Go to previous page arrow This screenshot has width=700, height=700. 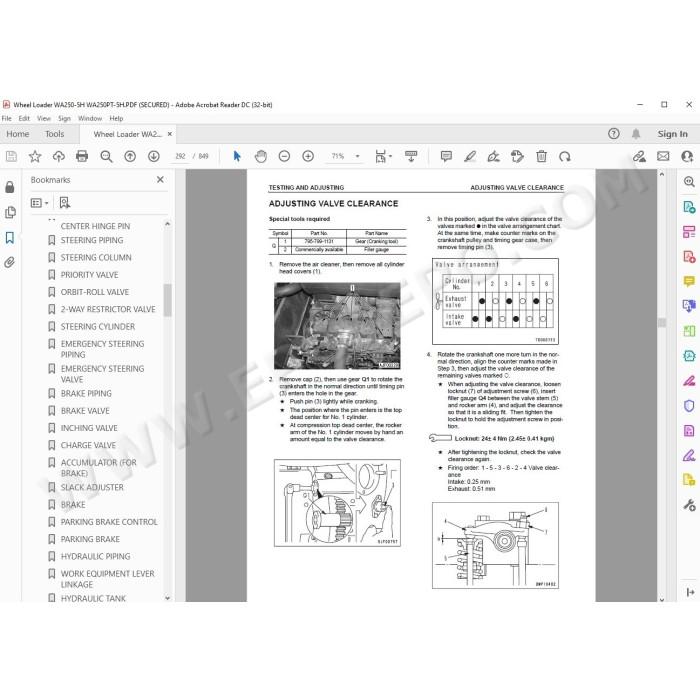pyautogui.click(x=130, y=156)
